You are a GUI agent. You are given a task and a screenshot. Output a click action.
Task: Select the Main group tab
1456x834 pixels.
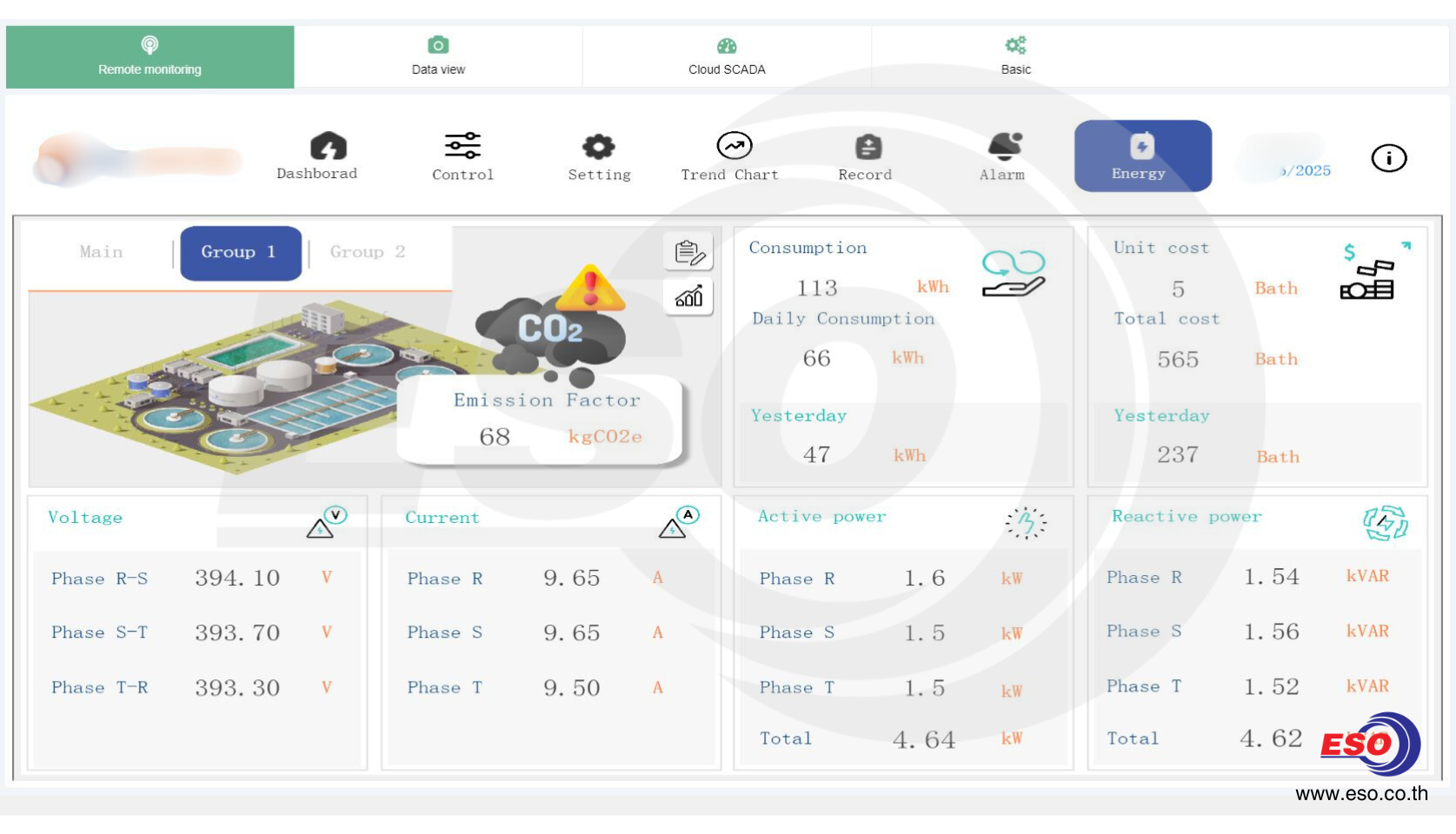(101, 252)
